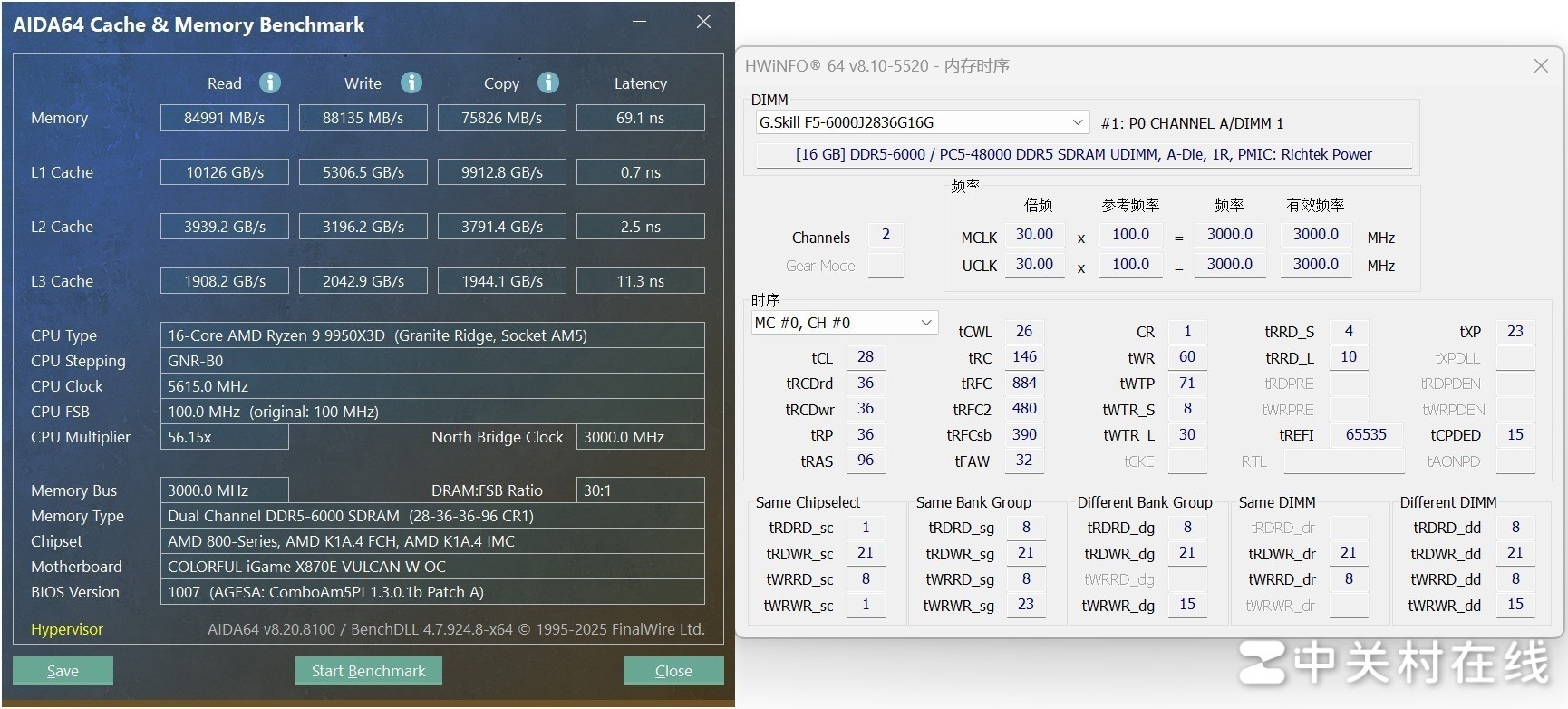
Task: Click the DDR5-6000 module description line in HWiNFO
Action: tap(1084, 154)
